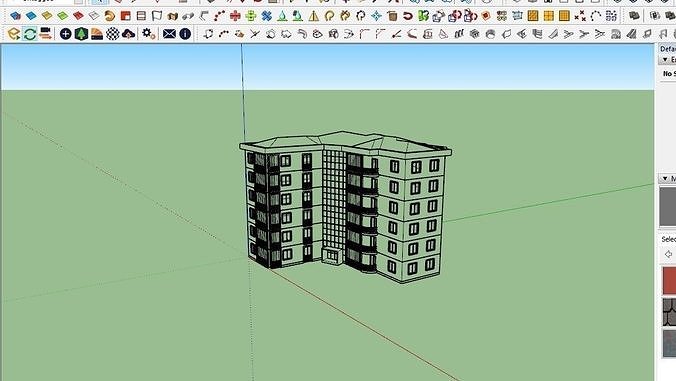Click the green puzzle piece icon

point(423,16)
